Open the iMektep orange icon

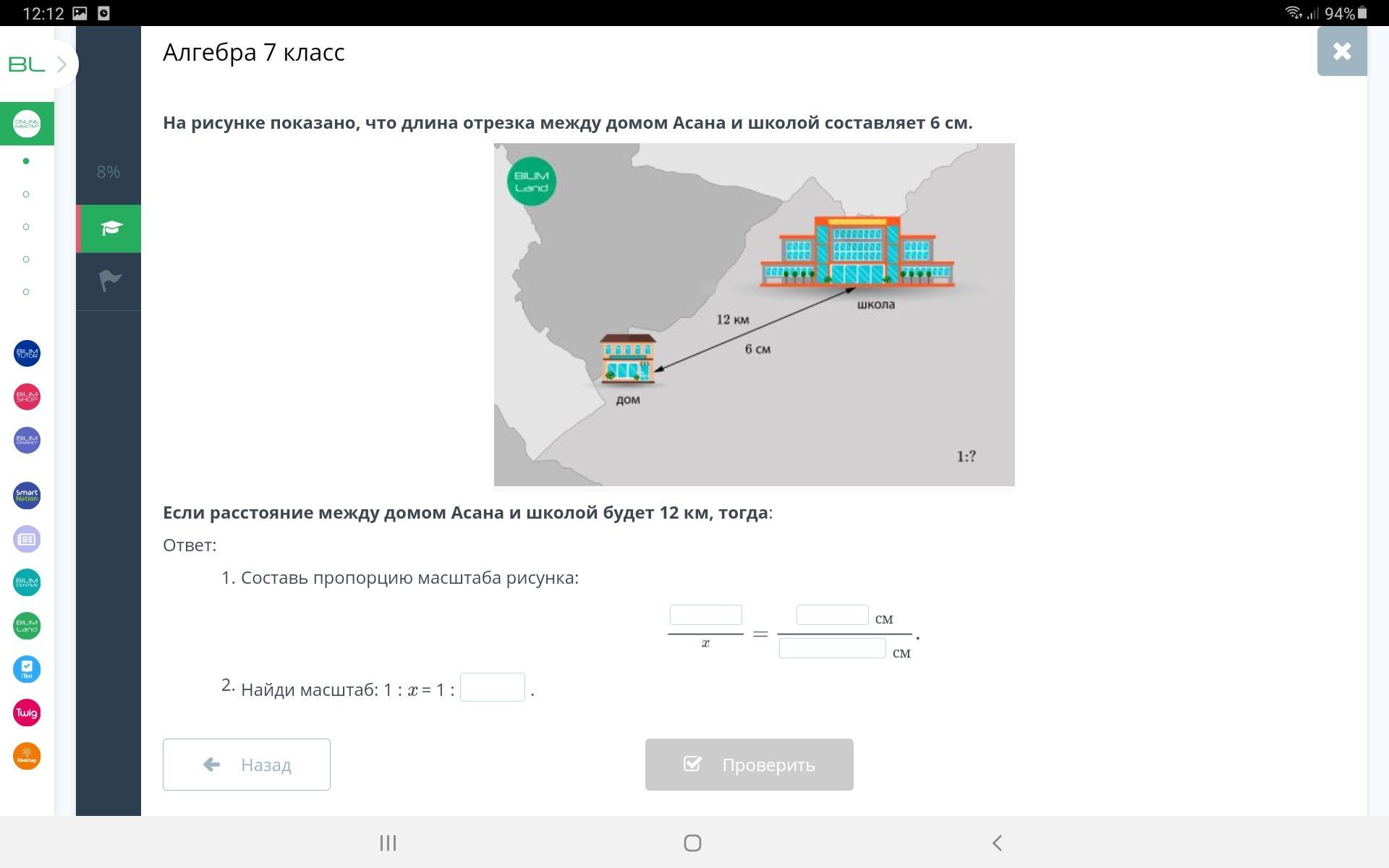pos(27,756)
